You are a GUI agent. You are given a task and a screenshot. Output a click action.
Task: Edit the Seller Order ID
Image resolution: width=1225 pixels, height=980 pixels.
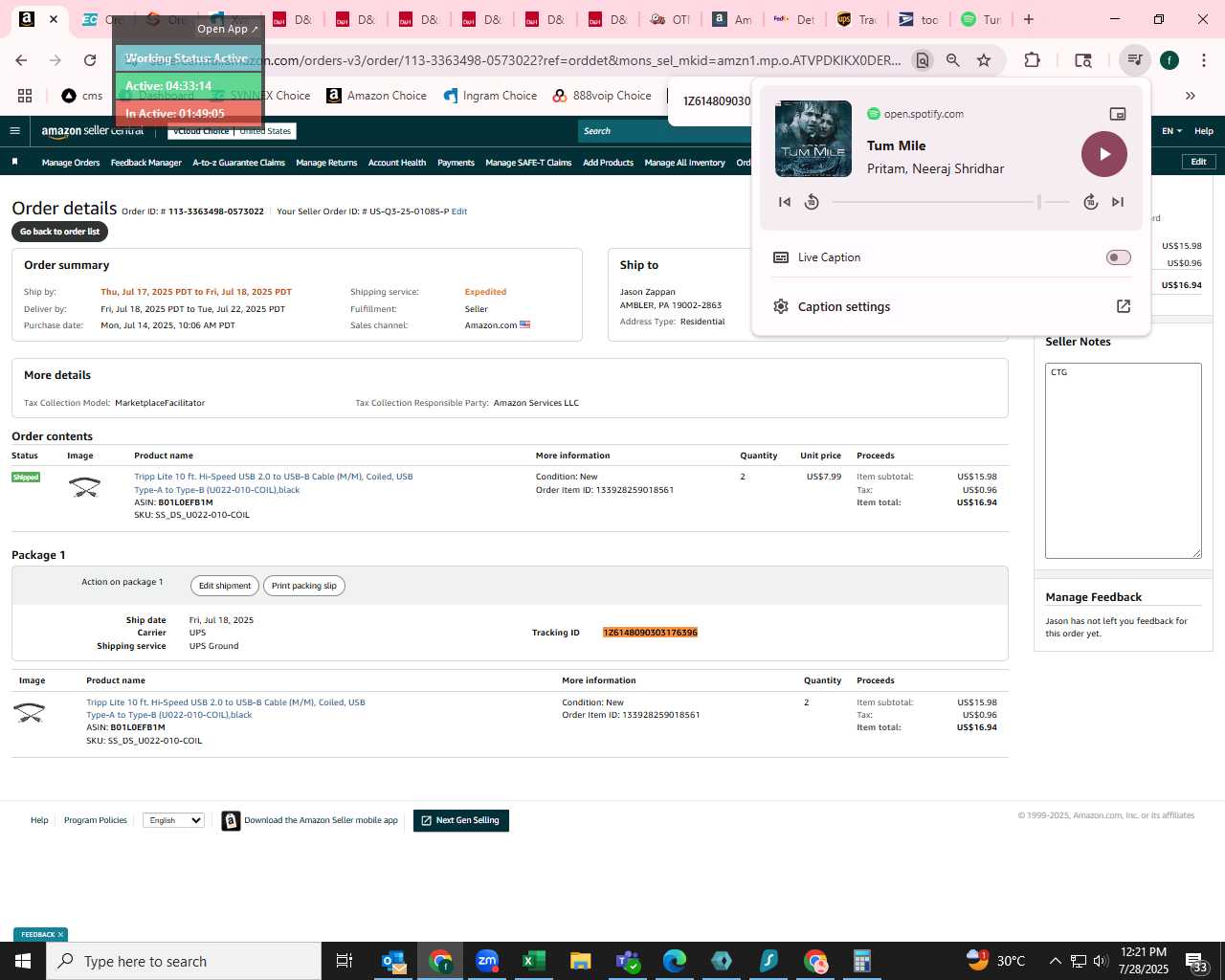459,212
